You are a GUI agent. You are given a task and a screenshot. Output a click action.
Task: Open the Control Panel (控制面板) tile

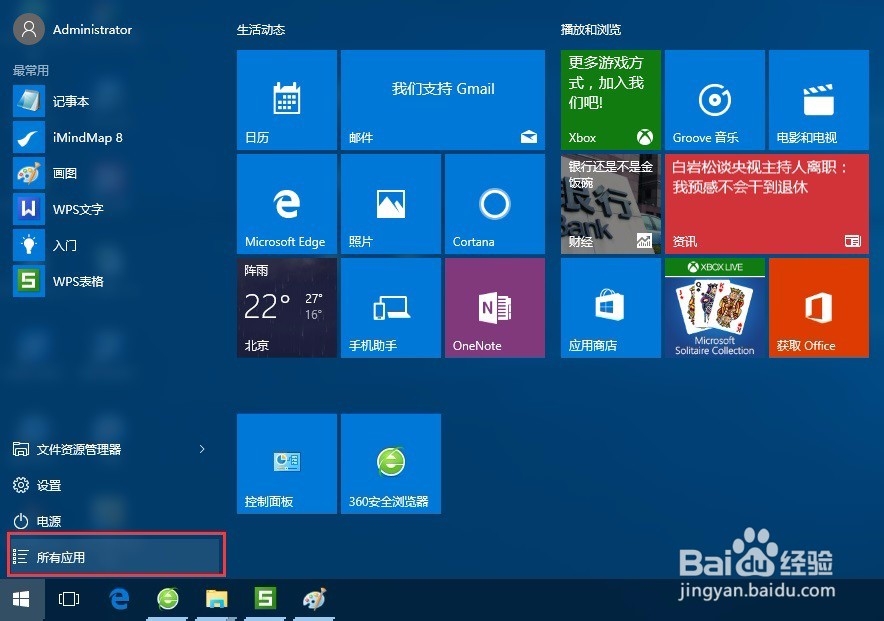(286, 464)
